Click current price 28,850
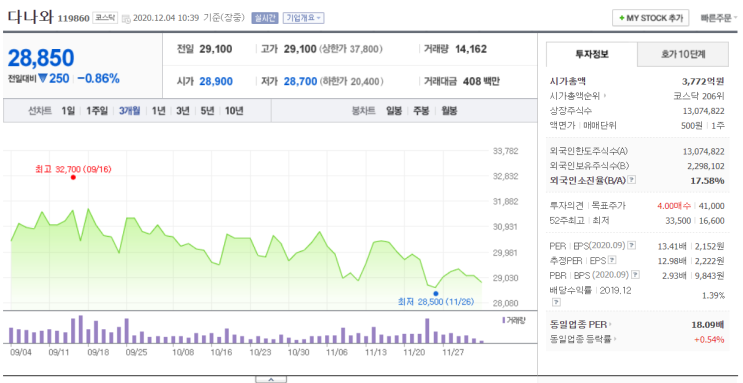The width and height of the screenshot is (743, 383). (41, 58)
